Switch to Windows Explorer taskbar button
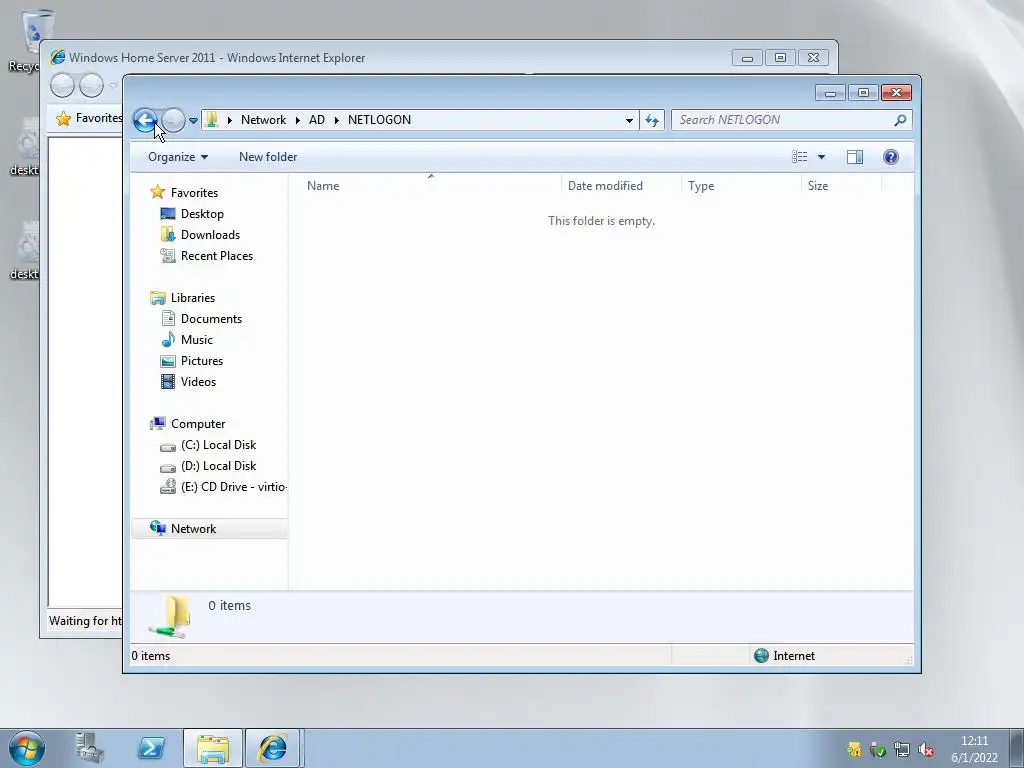 (213, 748)
